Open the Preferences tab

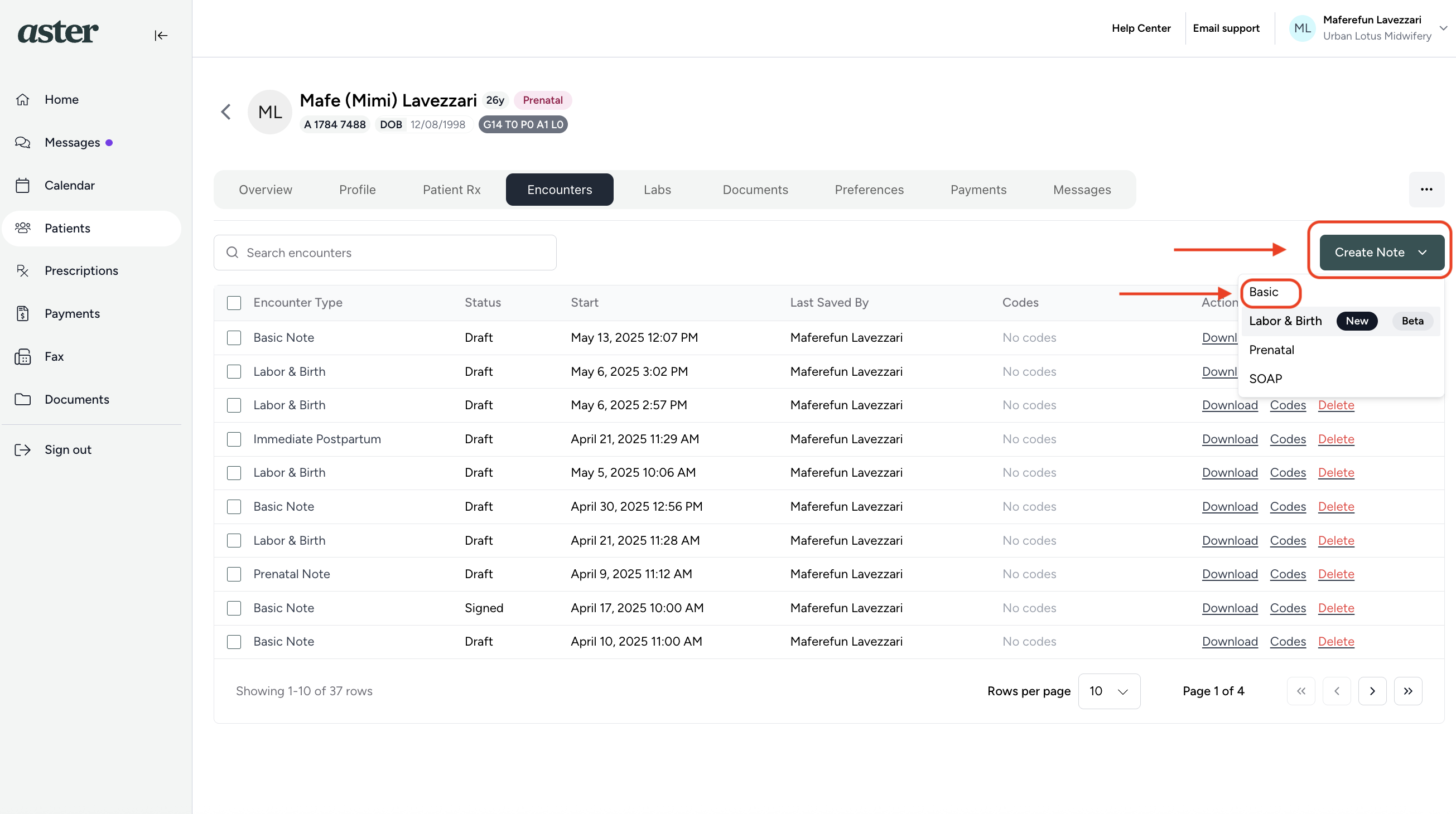(869, 190)
